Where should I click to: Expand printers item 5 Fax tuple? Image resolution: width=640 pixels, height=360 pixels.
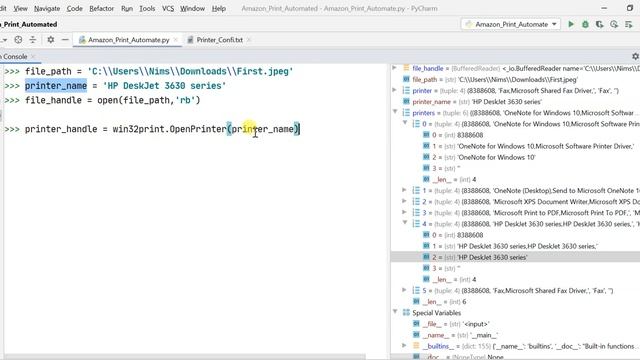[405, 290]
